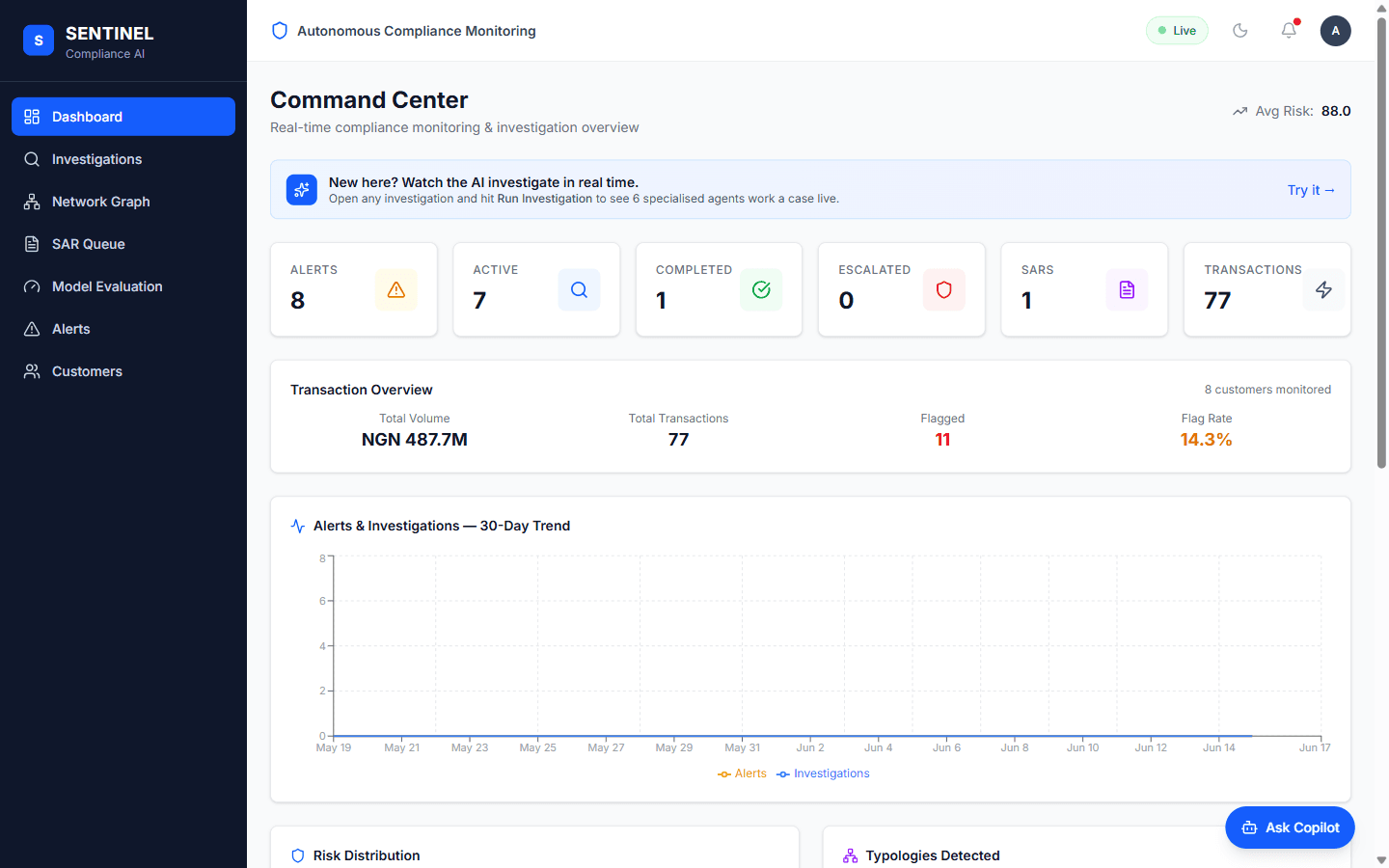Open the SAR Queue section
Viewport: 1389px width, 868px height.
coord(123,244)
